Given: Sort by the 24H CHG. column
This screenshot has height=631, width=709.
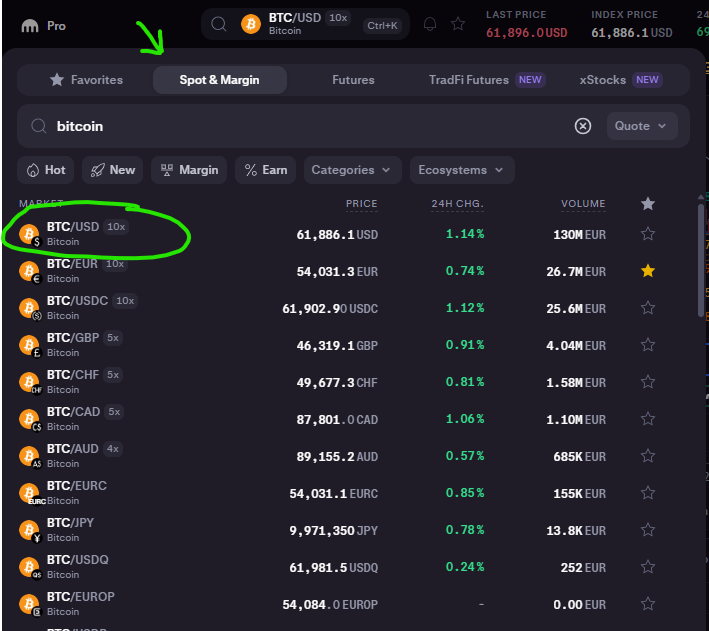Looking at the screenshot, I should point(457,204).
